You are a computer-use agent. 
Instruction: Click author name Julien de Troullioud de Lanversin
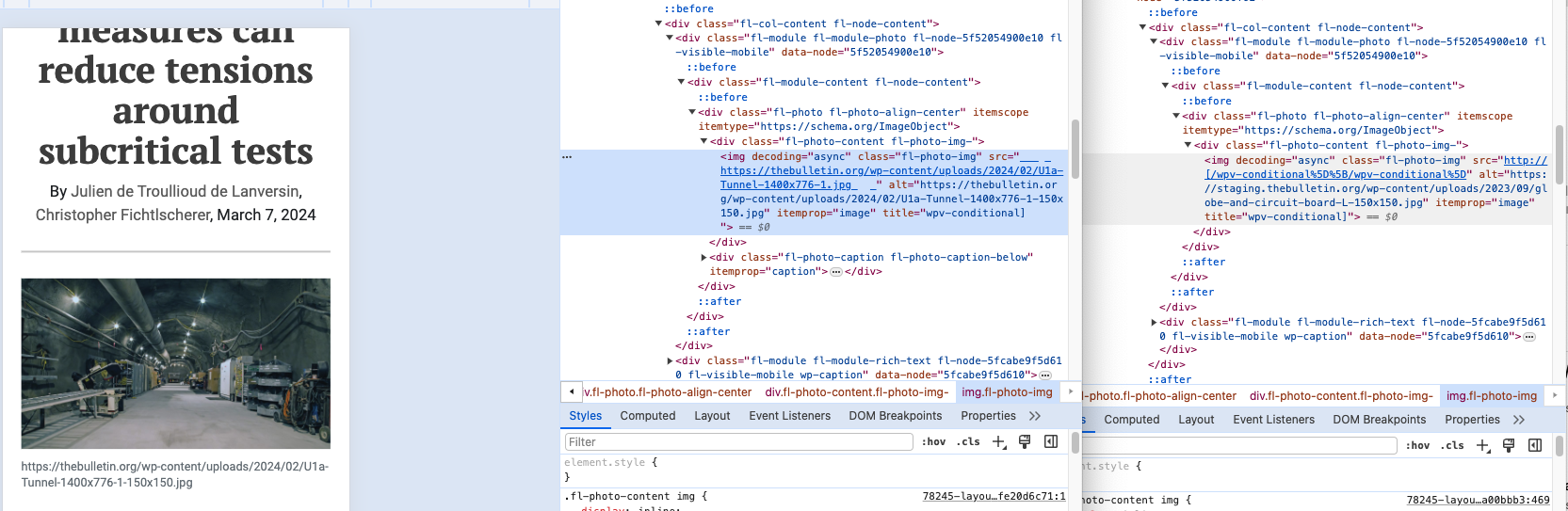click(x=186, y=191)
